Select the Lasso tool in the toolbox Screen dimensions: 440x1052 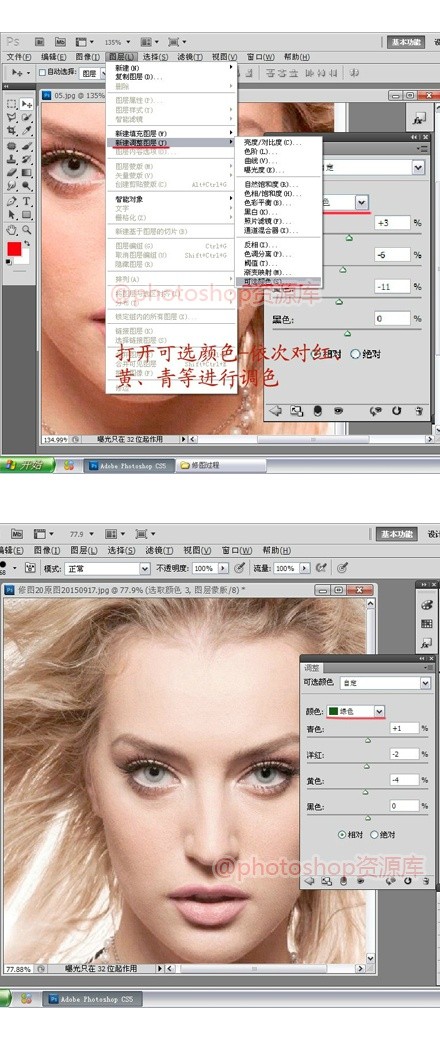[11, 117]
